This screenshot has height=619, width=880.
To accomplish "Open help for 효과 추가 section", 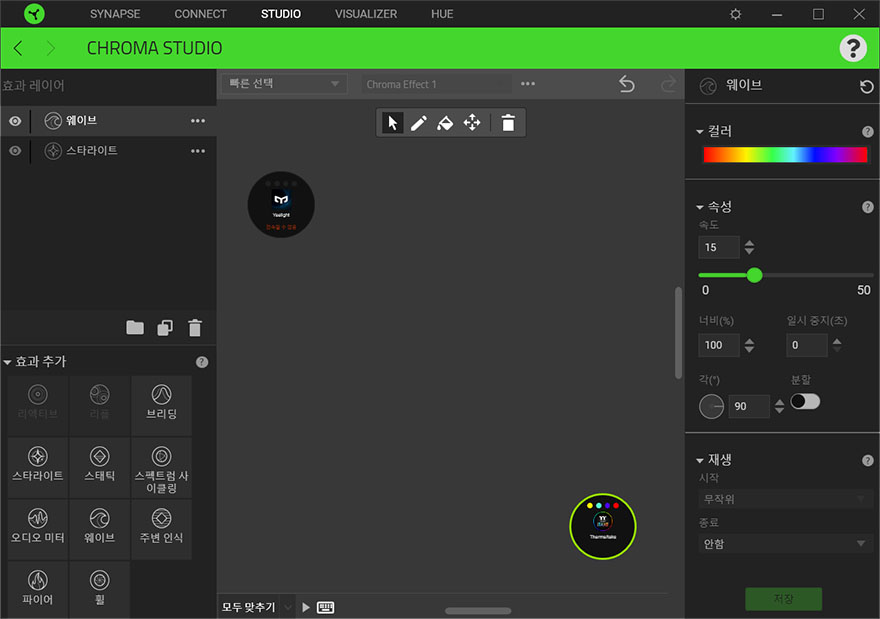I will point(202,362).
